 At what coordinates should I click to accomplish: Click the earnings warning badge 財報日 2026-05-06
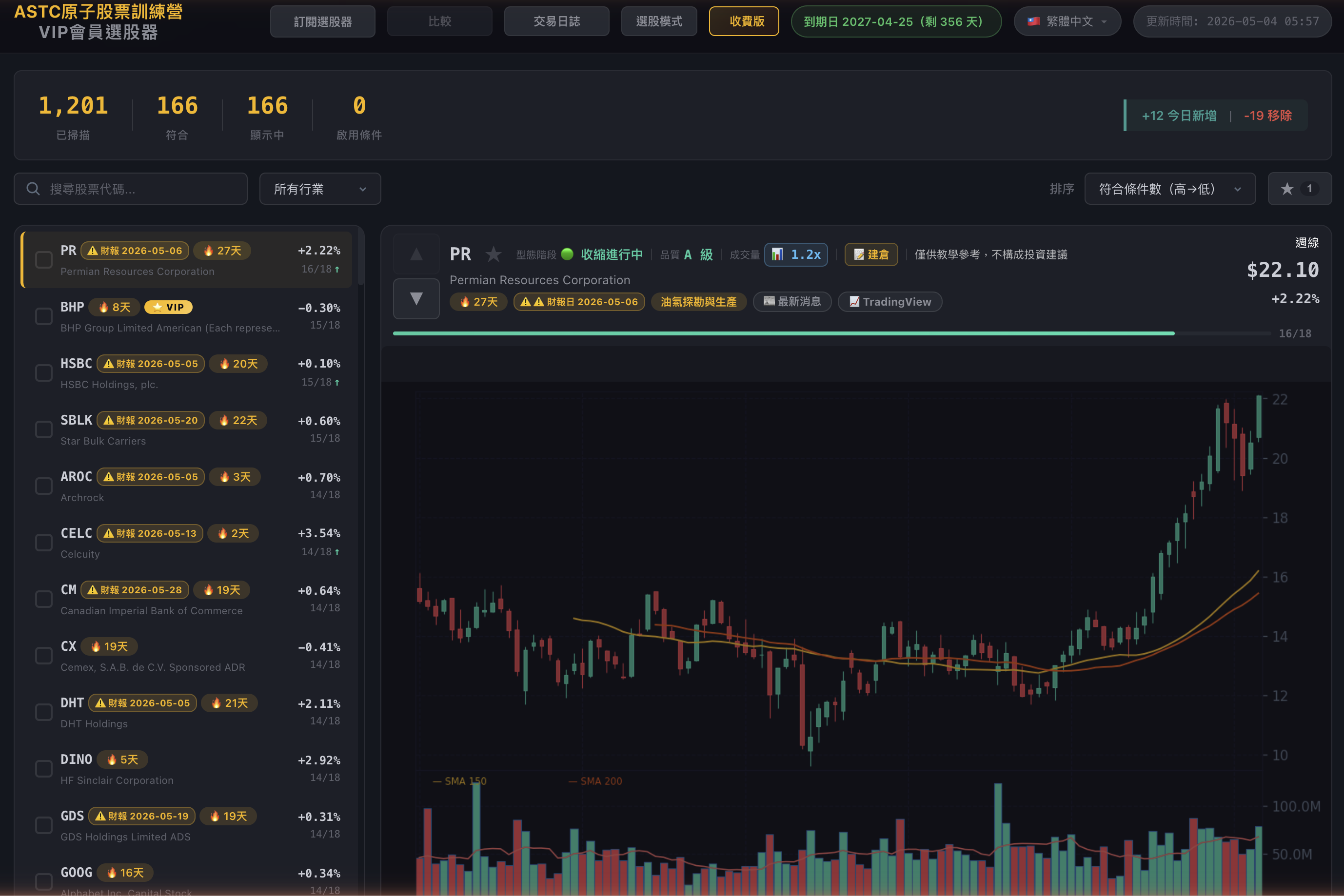pyautogui.click(x=579, y=302)
